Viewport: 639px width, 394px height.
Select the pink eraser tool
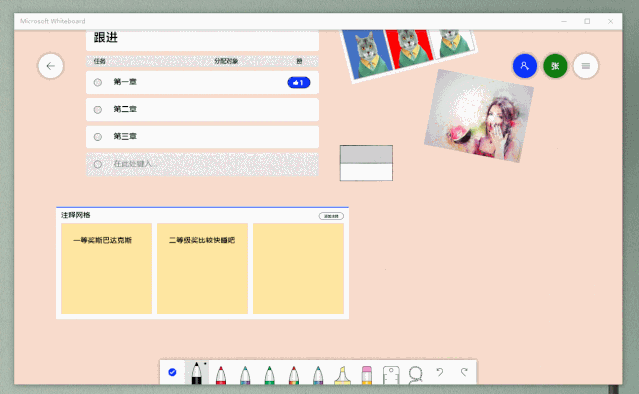pyautogui.click(x=367, y=375)
